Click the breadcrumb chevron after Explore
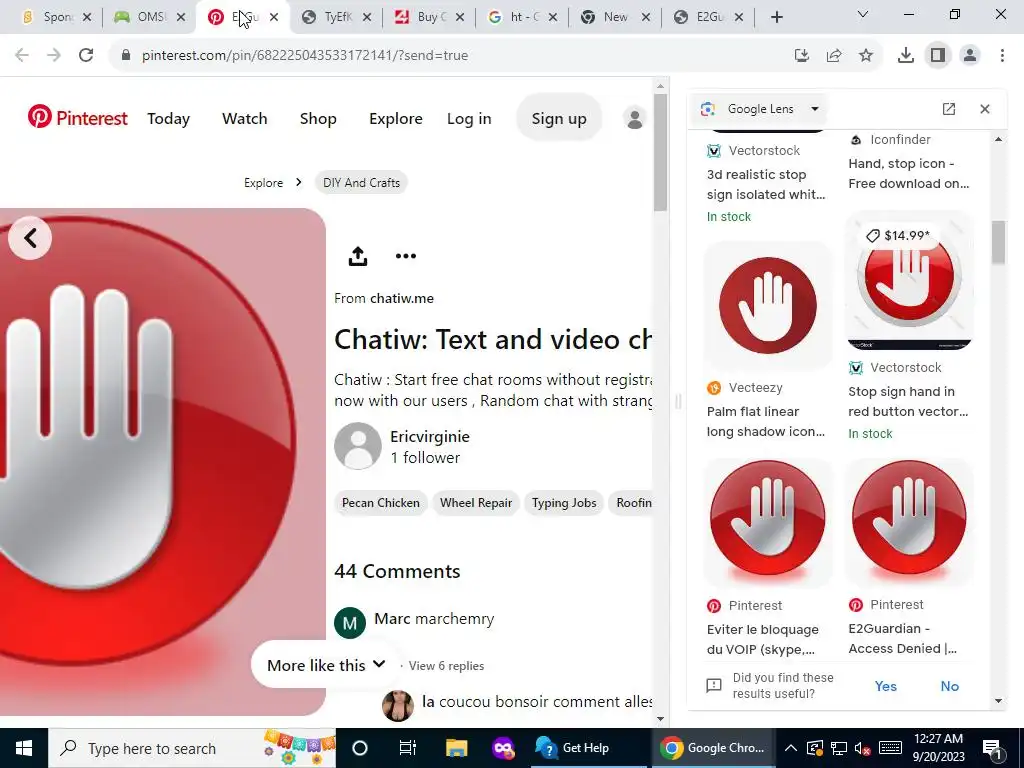Screen dimensions: 1024x768 [x=298, y=182]
